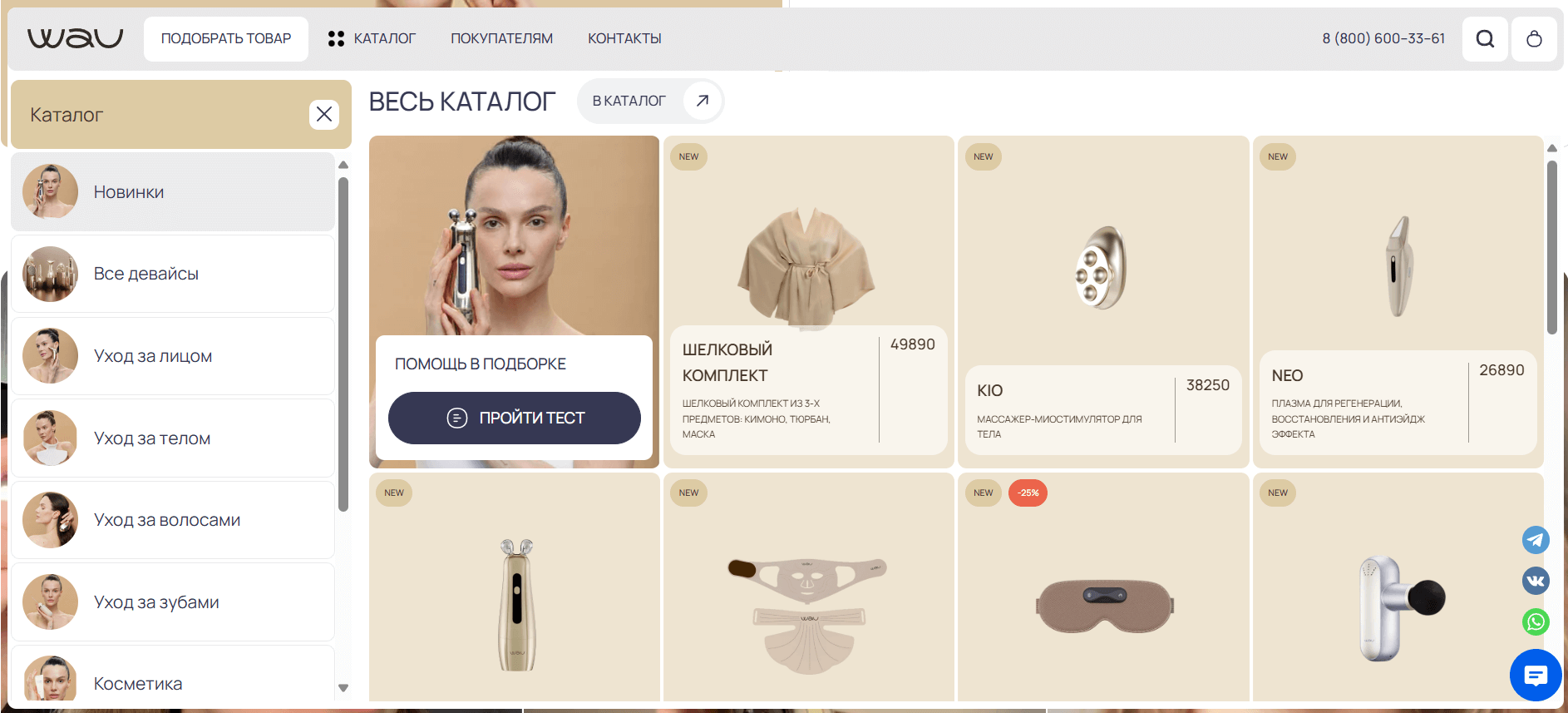Select the Все девайсы category
The image size is (1568, 713).
tap(173, 274)
